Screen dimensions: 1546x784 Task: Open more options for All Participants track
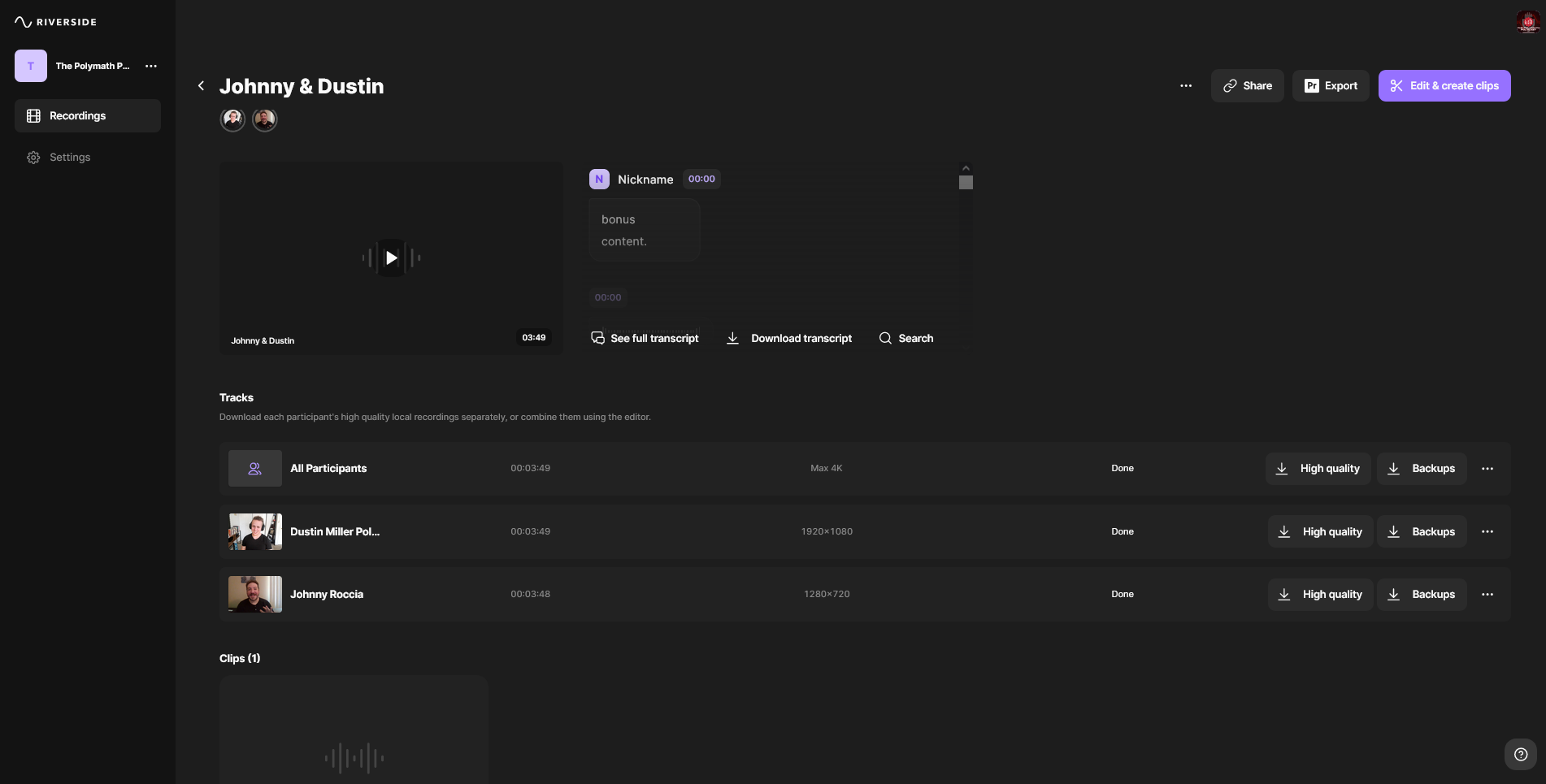1487,469
